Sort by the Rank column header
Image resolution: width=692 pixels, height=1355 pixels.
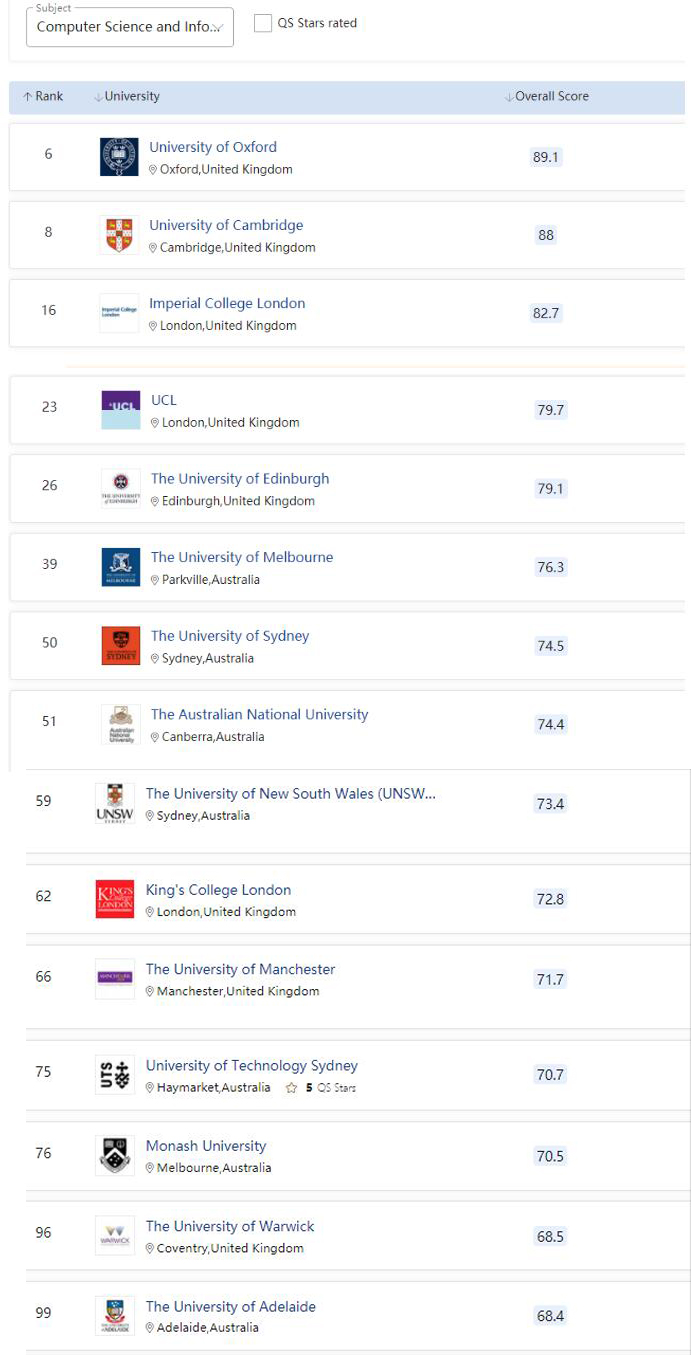coord(43,97)
